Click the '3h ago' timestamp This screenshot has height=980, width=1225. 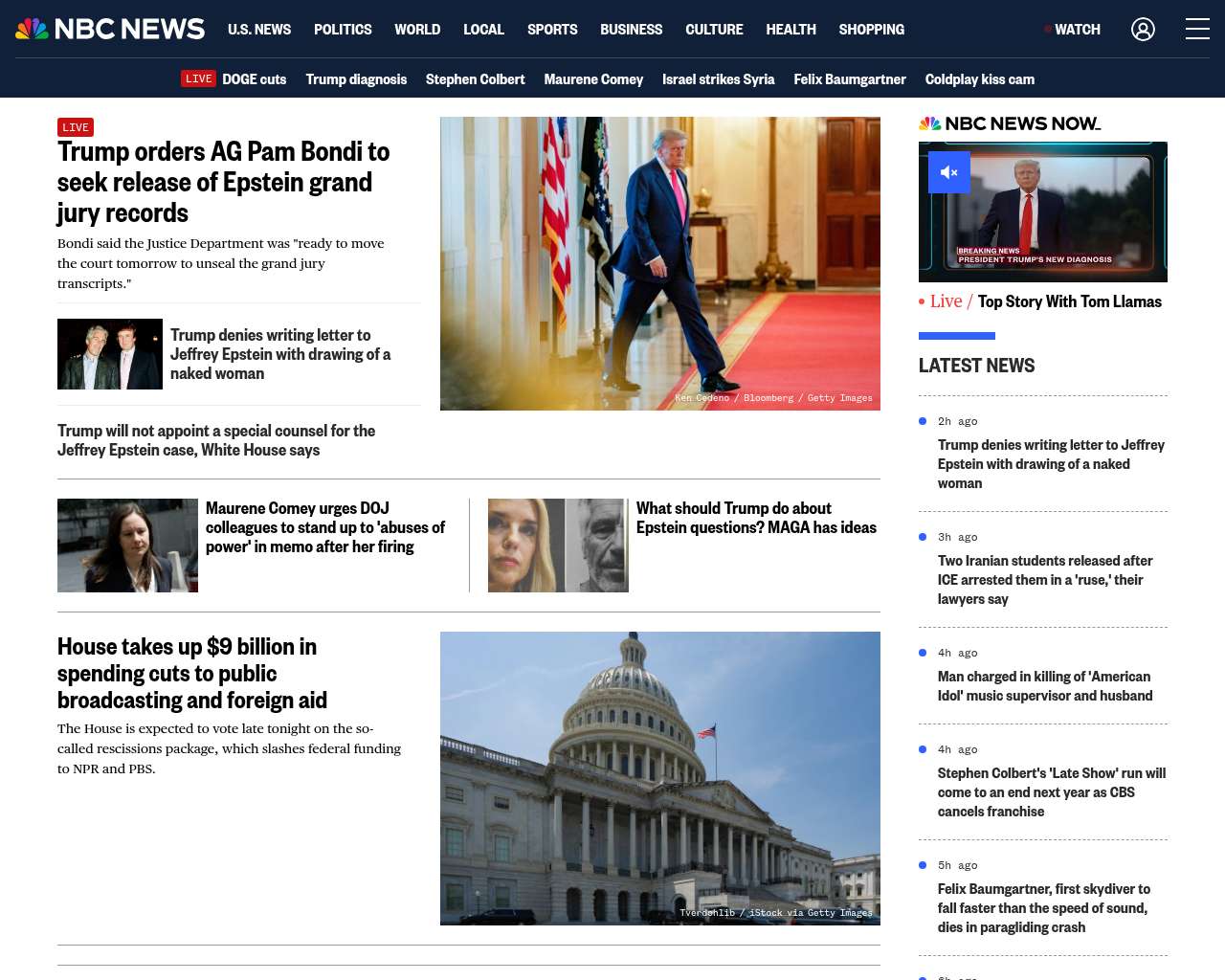click(x=957, y=537)
